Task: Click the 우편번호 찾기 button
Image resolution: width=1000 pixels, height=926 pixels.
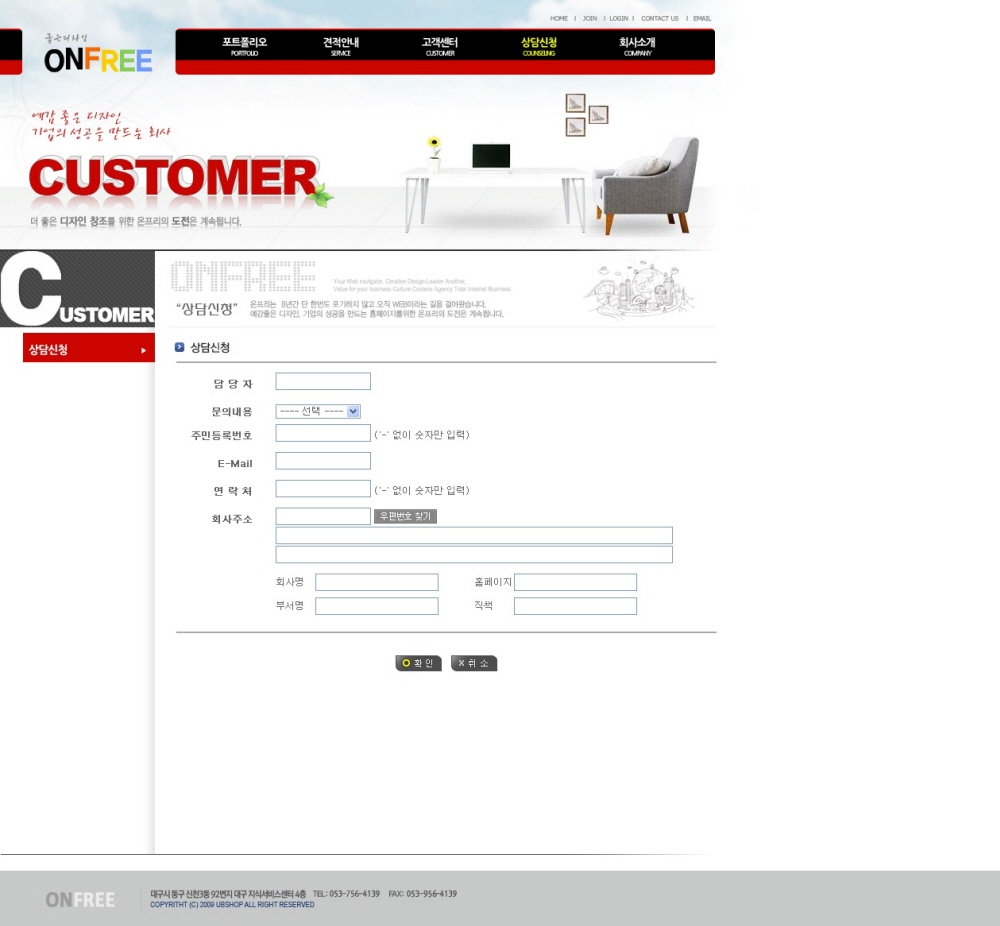Action: click(405, 516)
